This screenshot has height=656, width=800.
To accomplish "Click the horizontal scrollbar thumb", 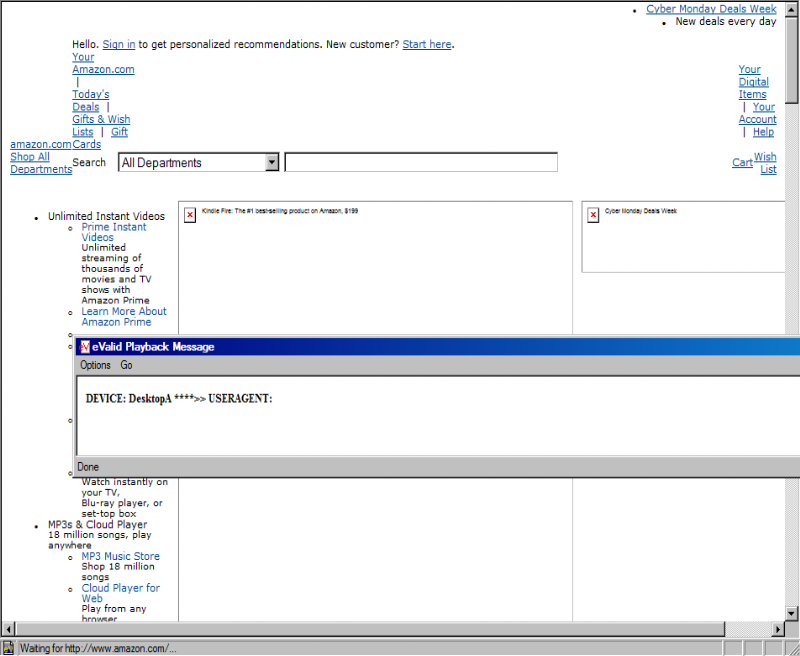I will [x=370, y=629].
